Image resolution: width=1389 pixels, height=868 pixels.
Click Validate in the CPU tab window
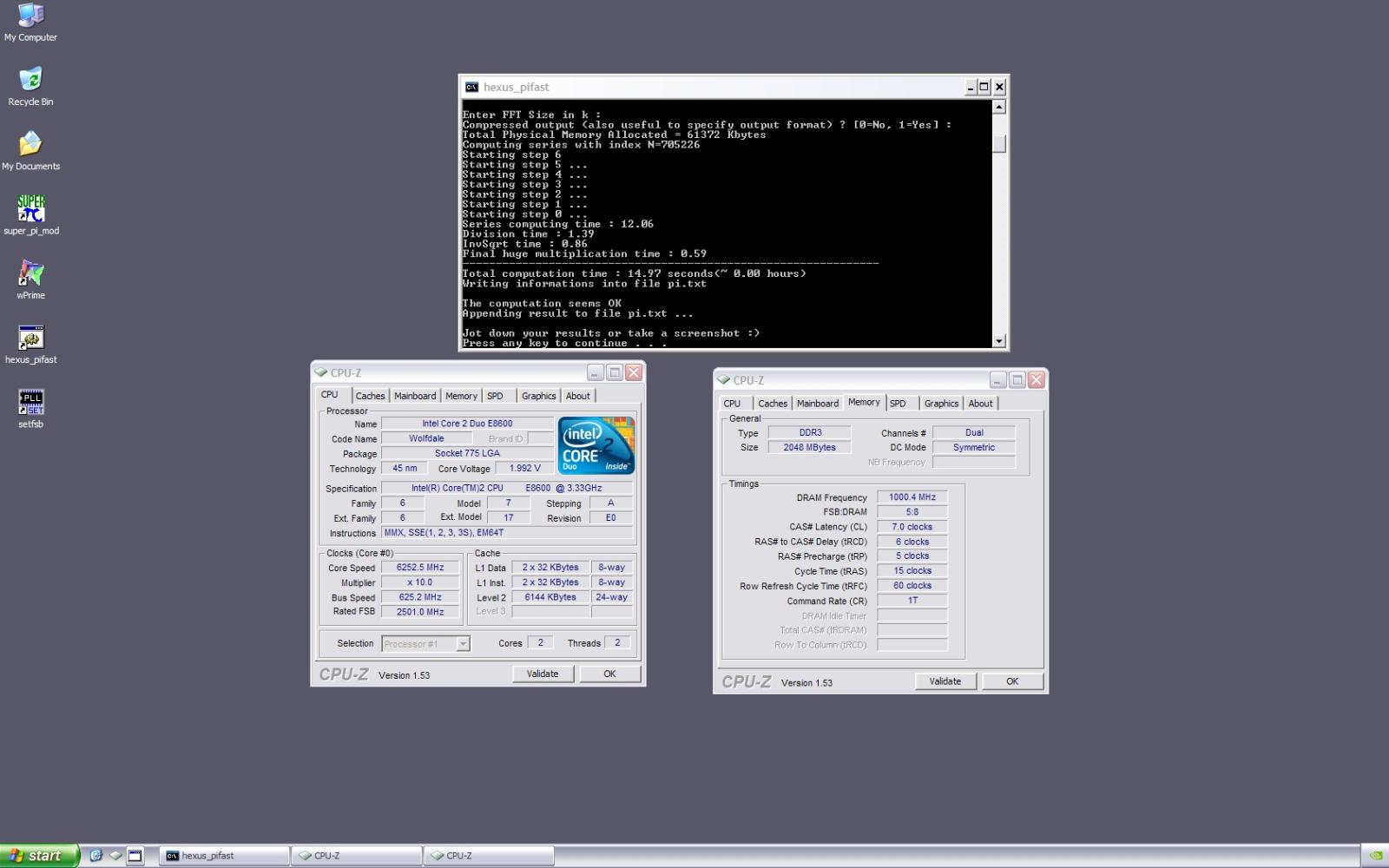pyautogui.click(x=543, y=674)
